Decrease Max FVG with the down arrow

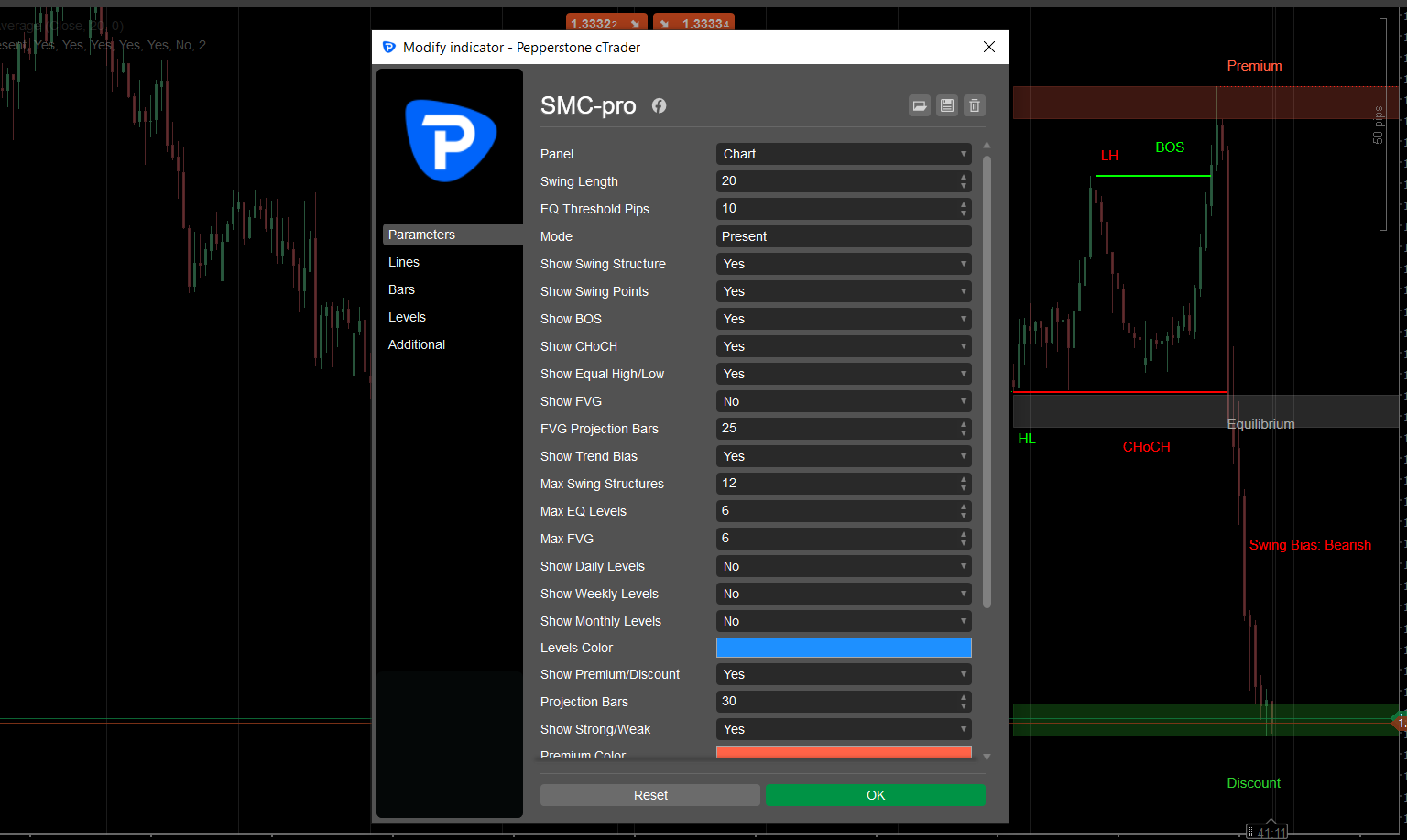(964, 543)
